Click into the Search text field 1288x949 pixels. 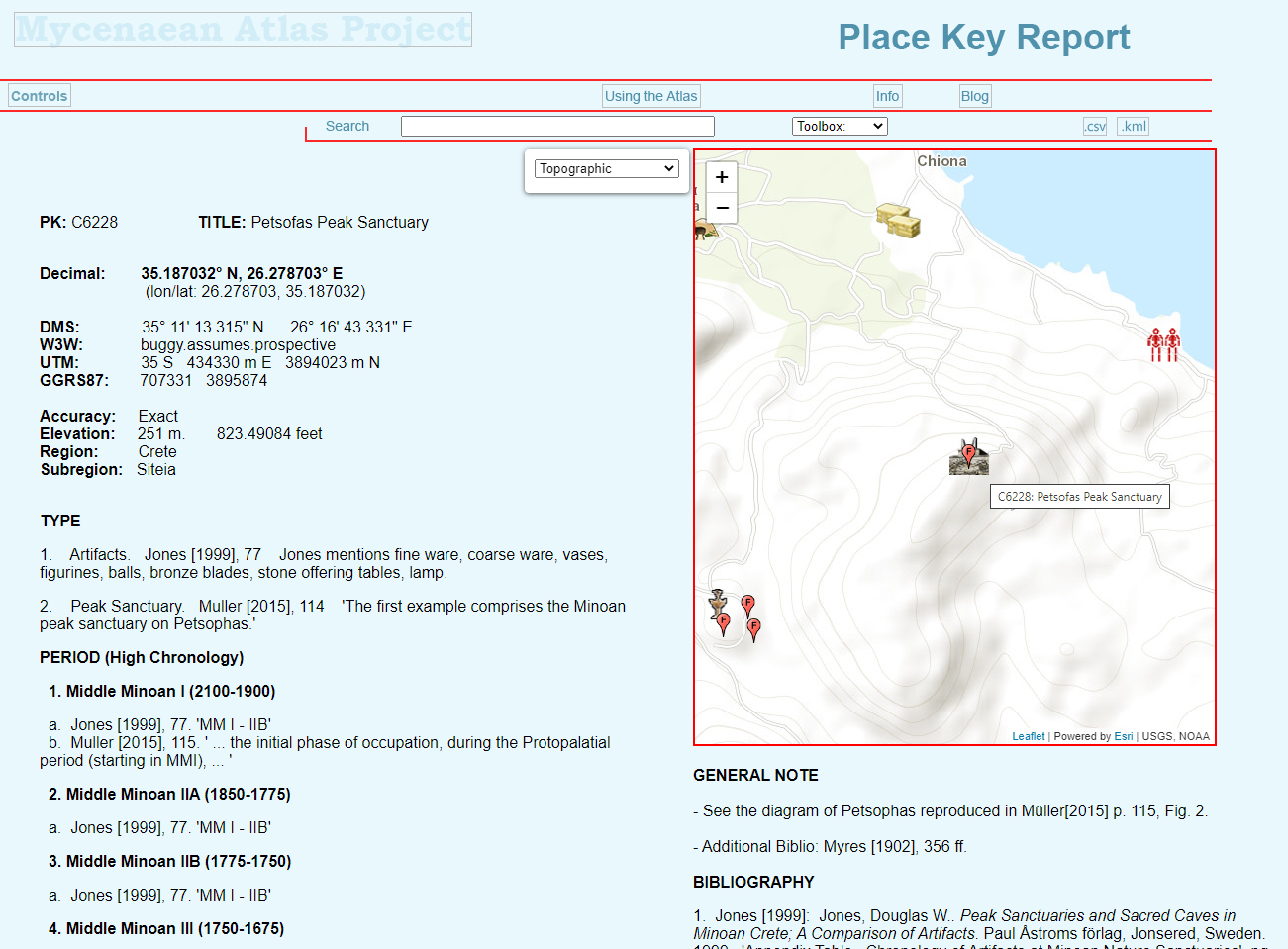coord(557,126)
